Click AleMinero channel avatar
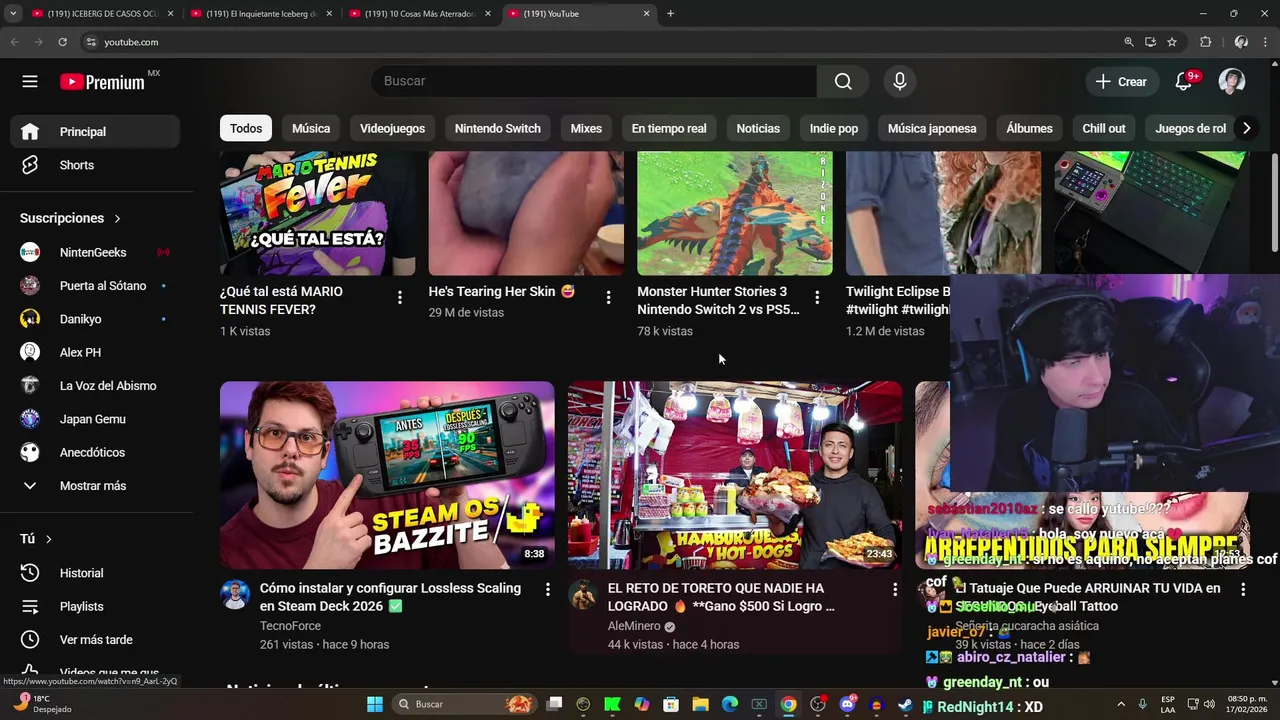1280x720 pixels. [583, 595]
